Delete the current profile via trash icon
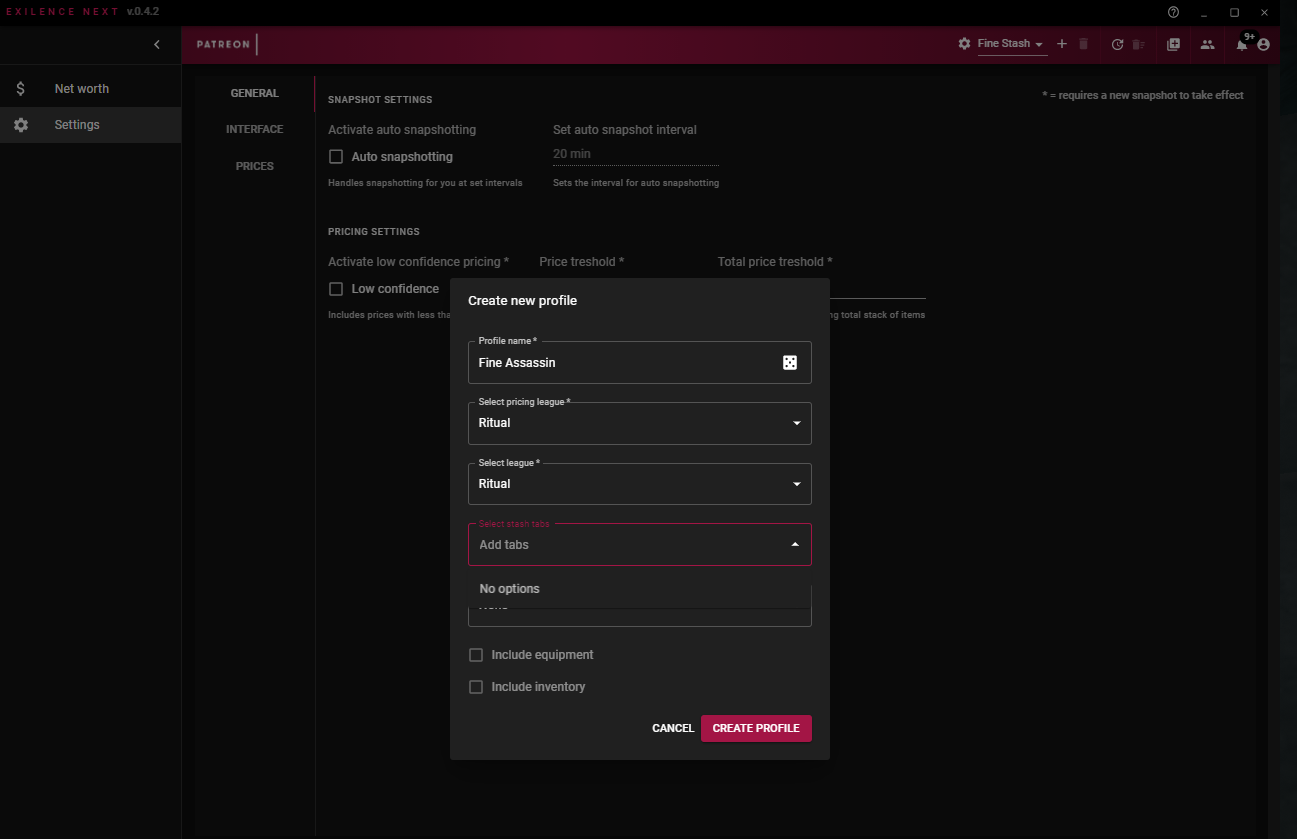The height and width of the screenshot is (839, 1297). [x=1083, y=44]
